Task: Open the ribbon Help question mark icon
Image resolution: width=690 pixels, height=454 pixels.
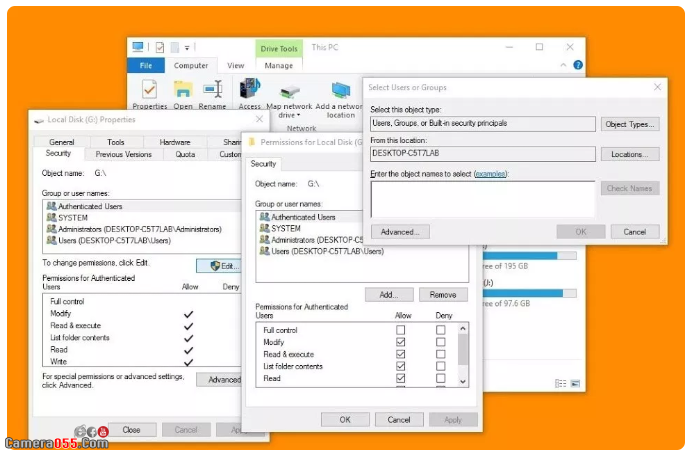Action: tap(578, 66)
